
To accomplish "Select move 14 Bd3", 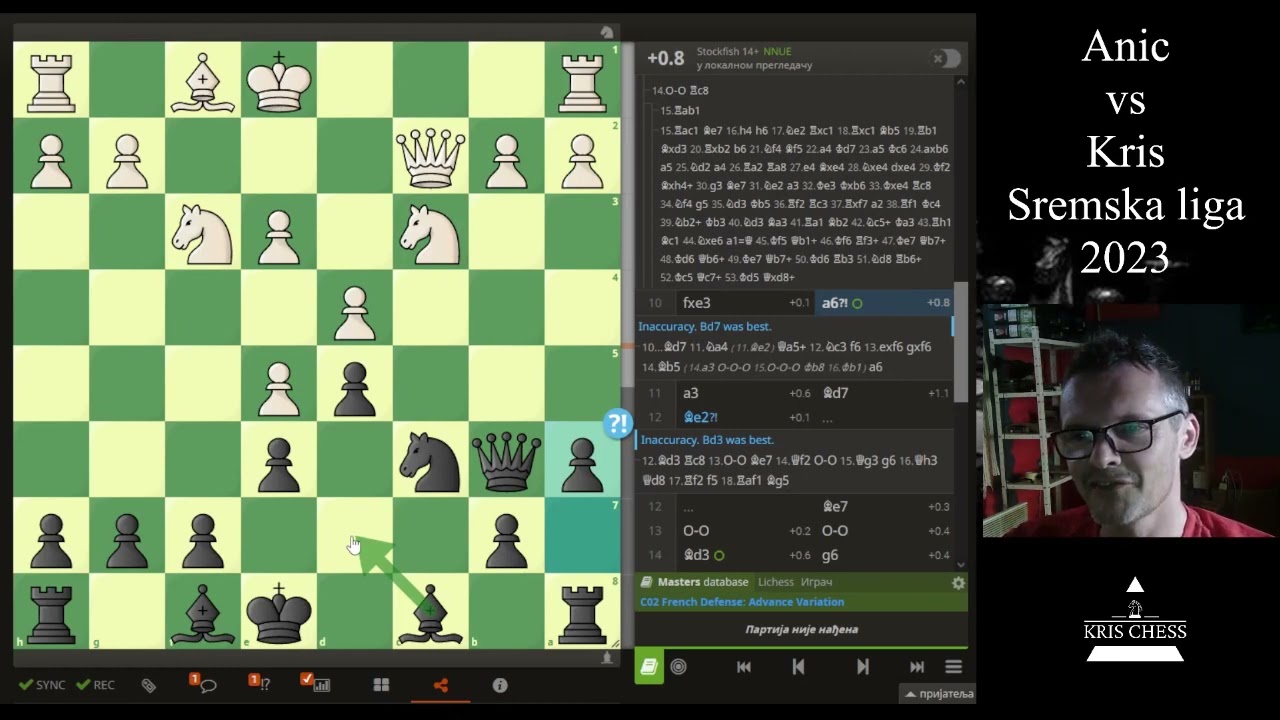I will [746, 555].
